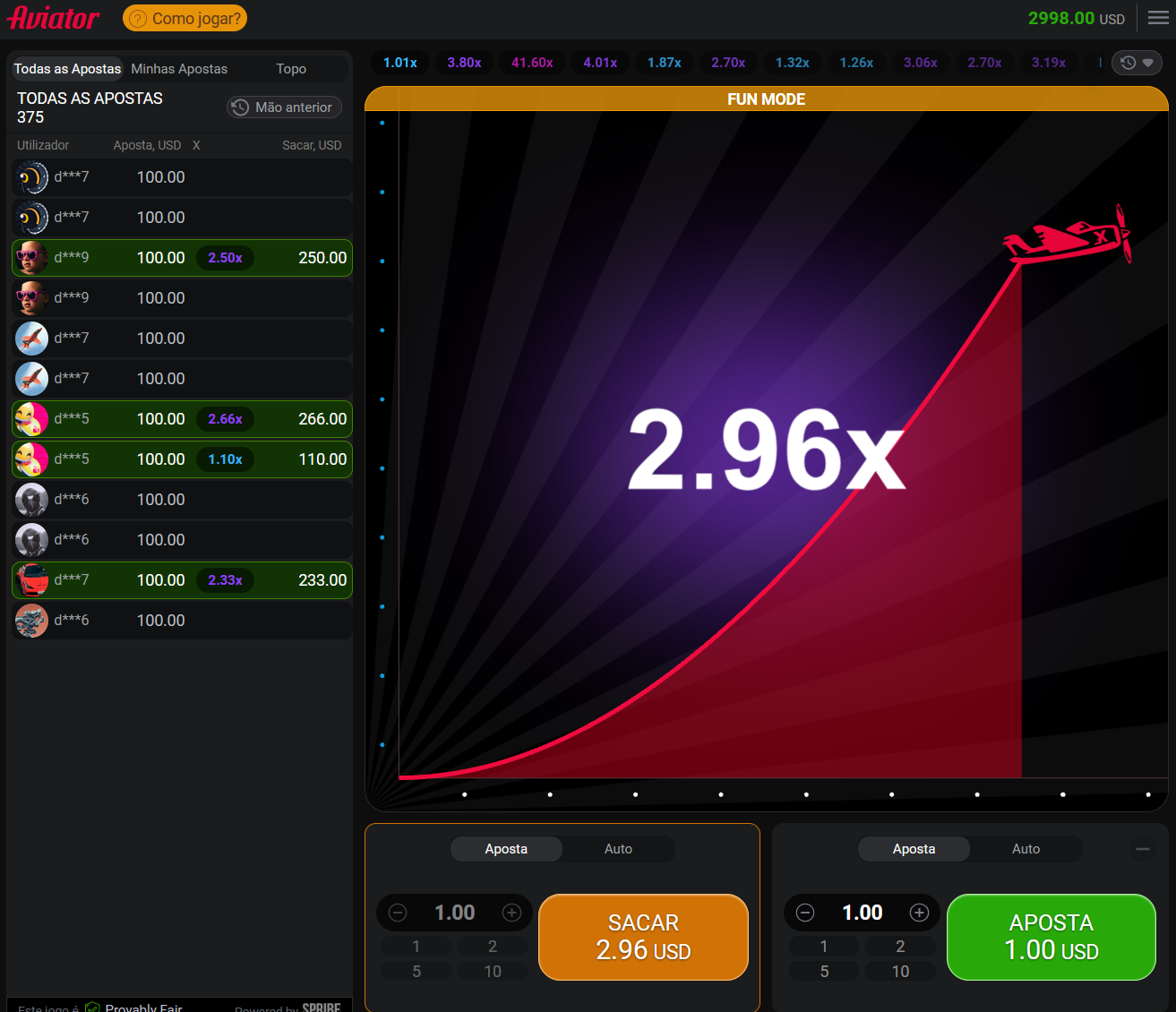Click the 1.26x history multiplier
This screenshot has width=1176, height=1012.
click(856, 63)
